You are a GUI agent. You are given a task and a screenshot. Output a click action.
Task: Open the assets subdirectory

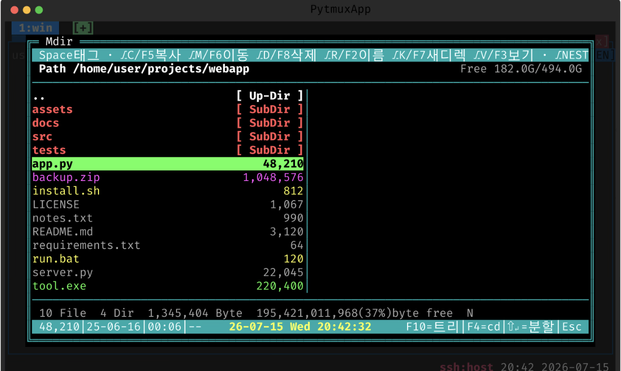click(168, 109)
